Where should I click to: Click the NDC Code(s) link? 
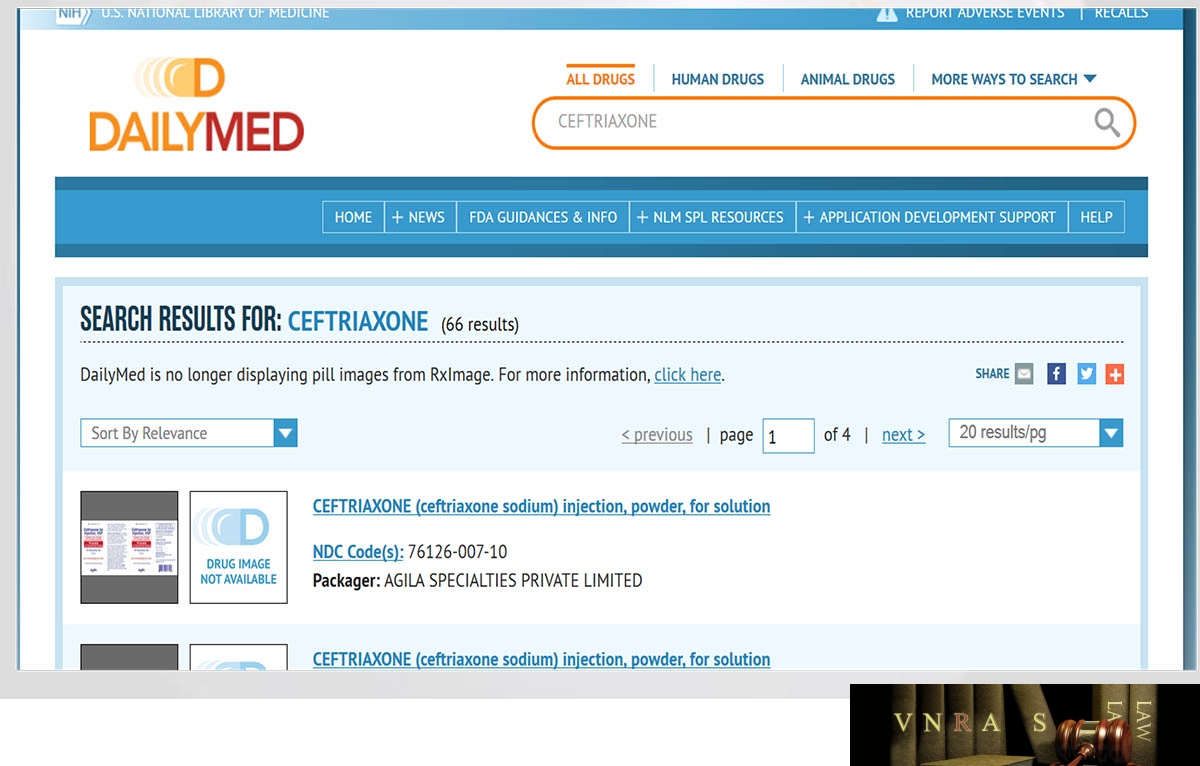pyautogui.click(x=358, y=552)
